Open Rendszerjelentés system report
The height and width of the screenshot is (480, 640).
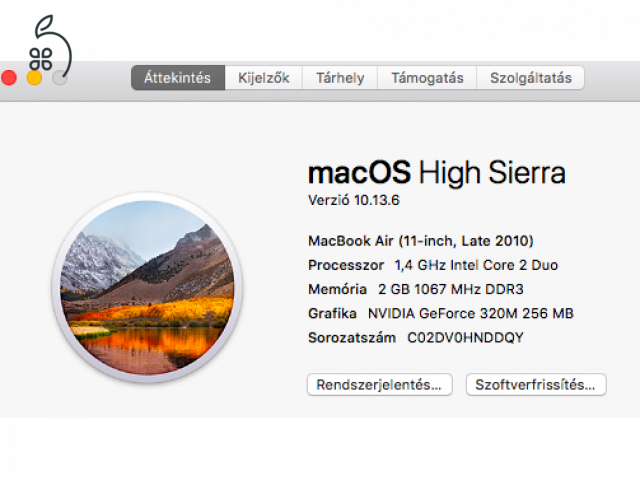(x=380, y=384)
